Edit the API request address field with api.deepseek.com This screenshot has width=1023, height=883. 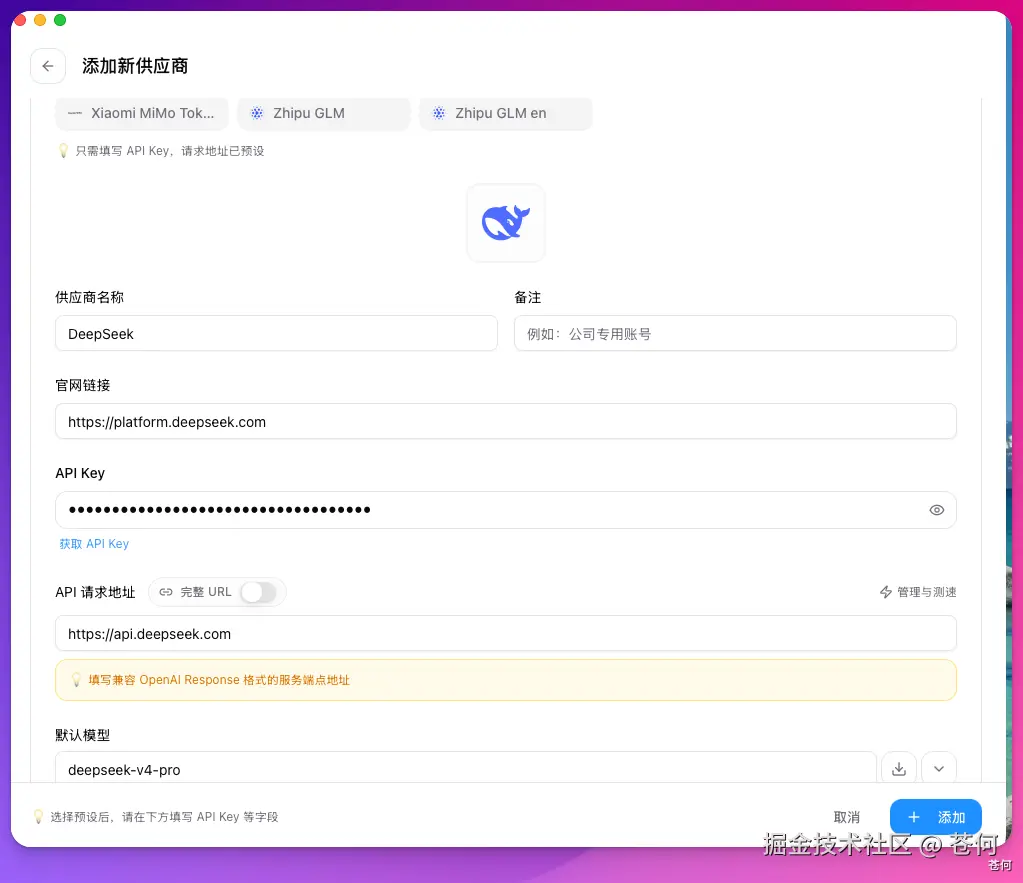tap(506, 634)
